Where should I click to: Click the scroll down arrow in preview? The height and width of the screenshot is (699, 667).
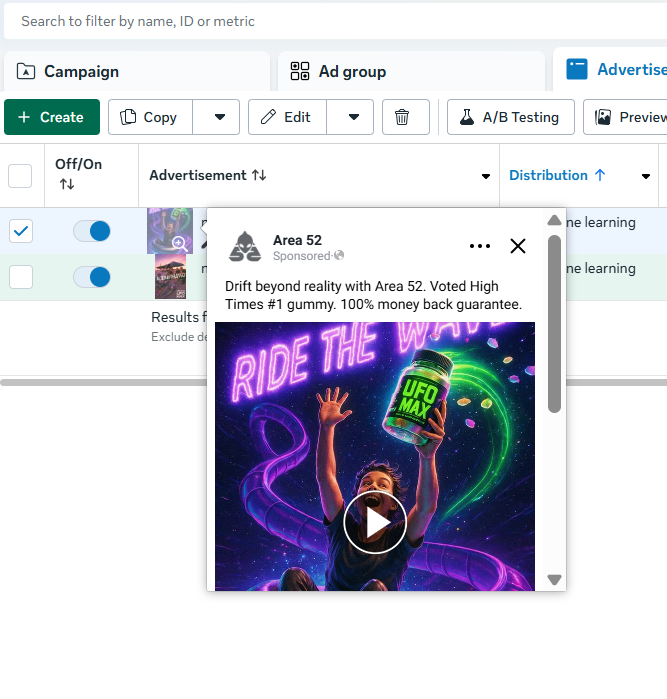(554, 580)
